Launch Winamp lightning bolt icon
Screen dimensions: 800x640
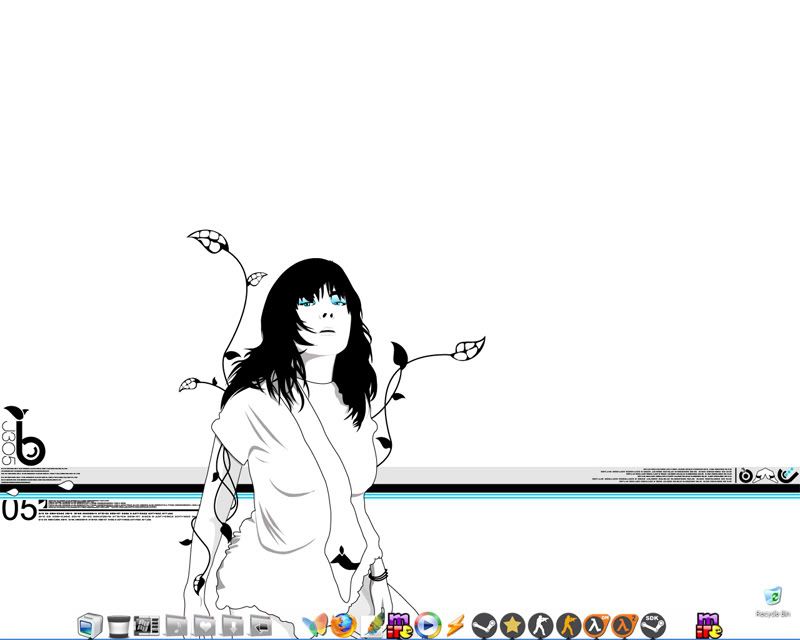(x=456, y=625)
